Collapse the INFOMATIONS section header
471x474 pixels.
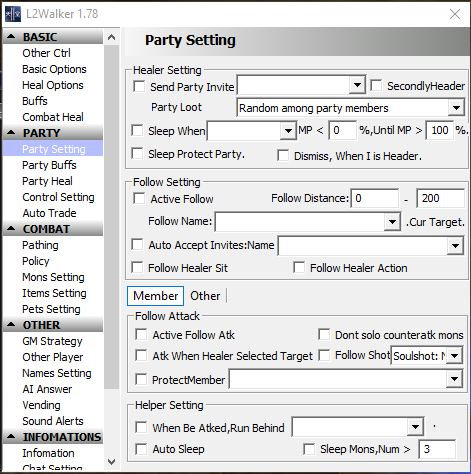point(53,437)
